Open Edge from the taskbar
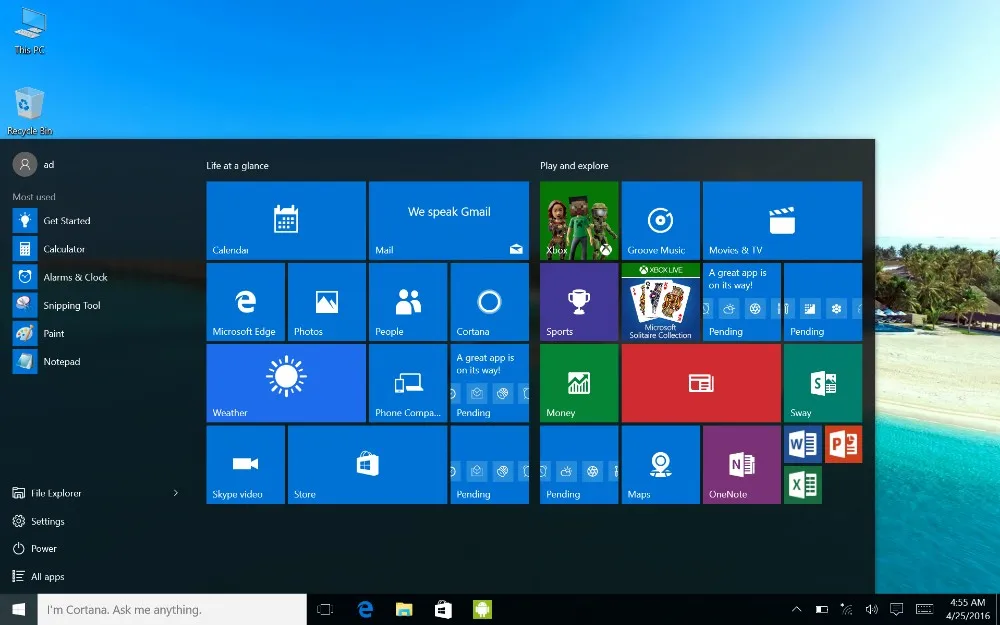 (x=365, y=610)
